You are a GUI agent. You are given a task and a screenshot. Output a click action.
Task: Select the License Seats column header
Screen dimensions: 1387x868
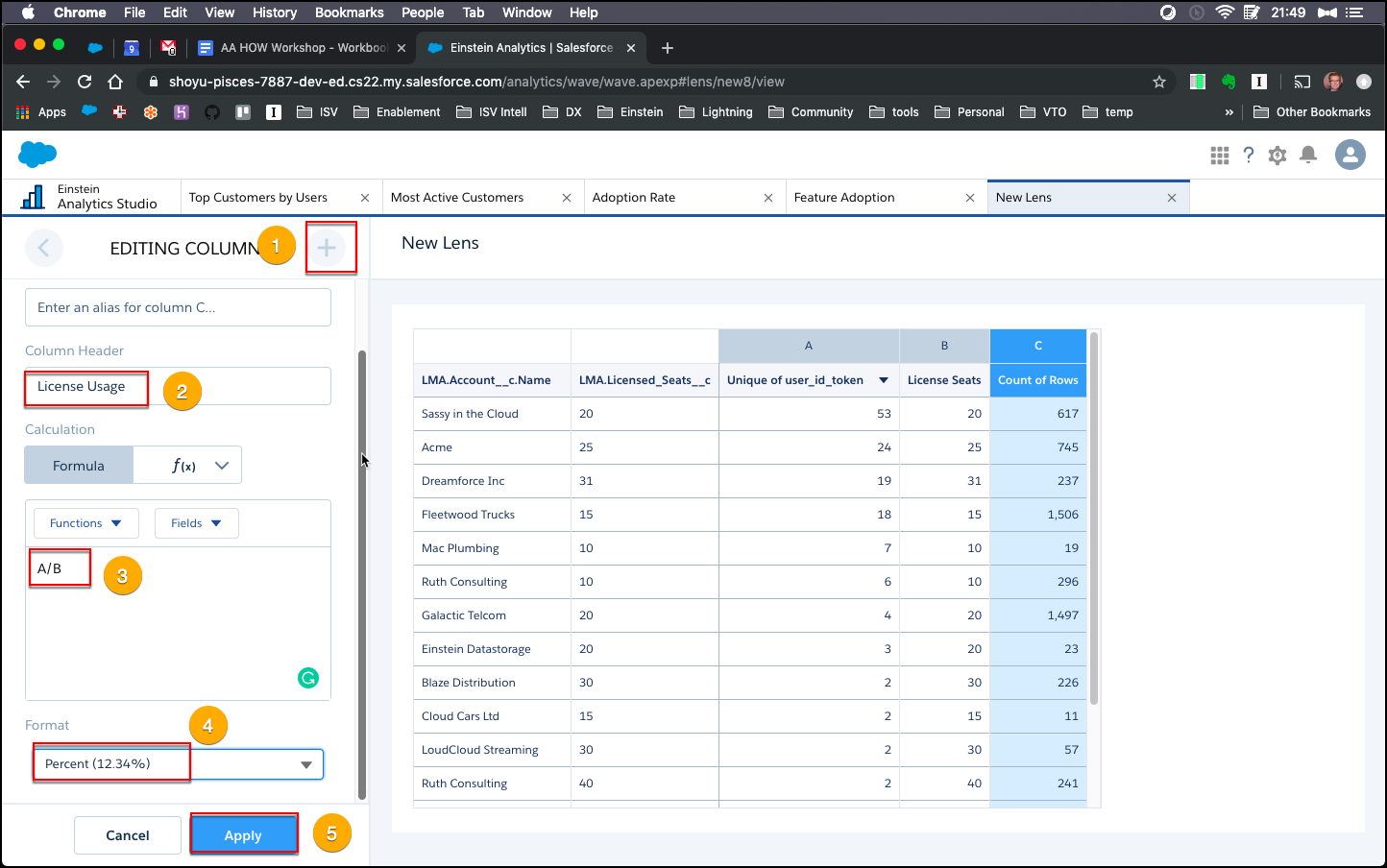click(944, 380)
